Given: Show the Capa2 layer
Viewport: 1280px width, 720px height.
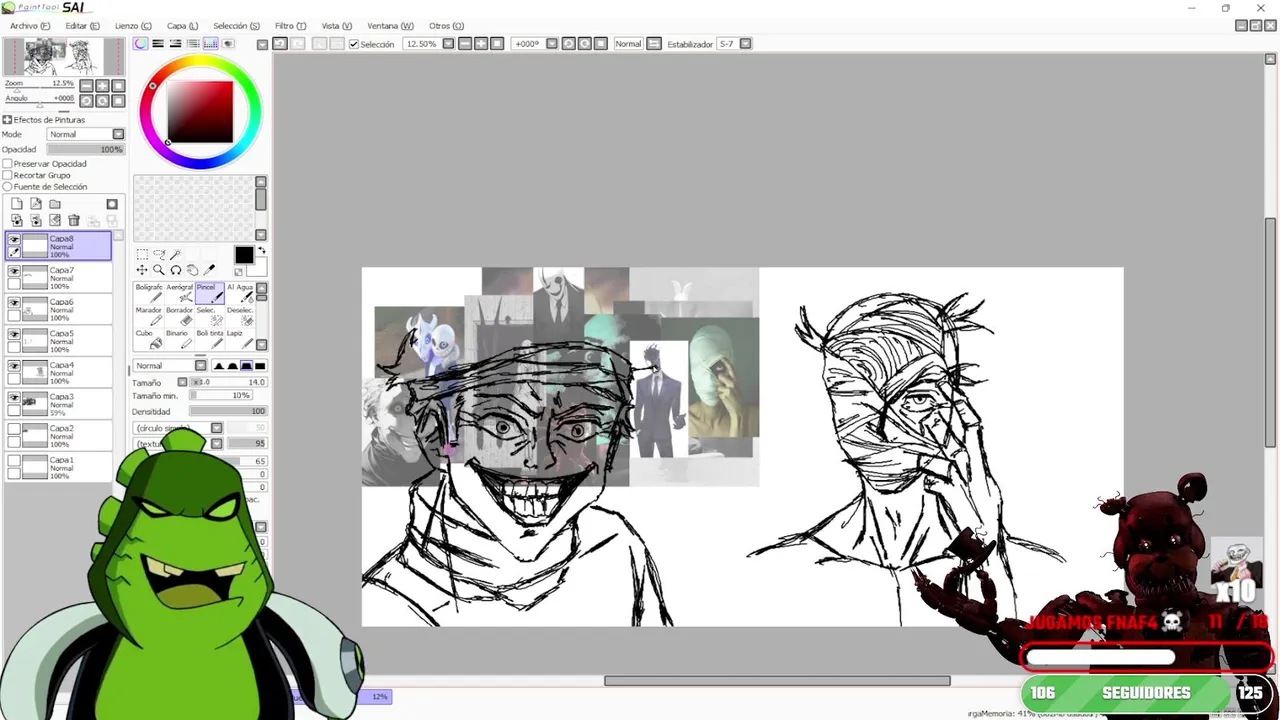Looking at the screenshot, I should click(14, 429).
